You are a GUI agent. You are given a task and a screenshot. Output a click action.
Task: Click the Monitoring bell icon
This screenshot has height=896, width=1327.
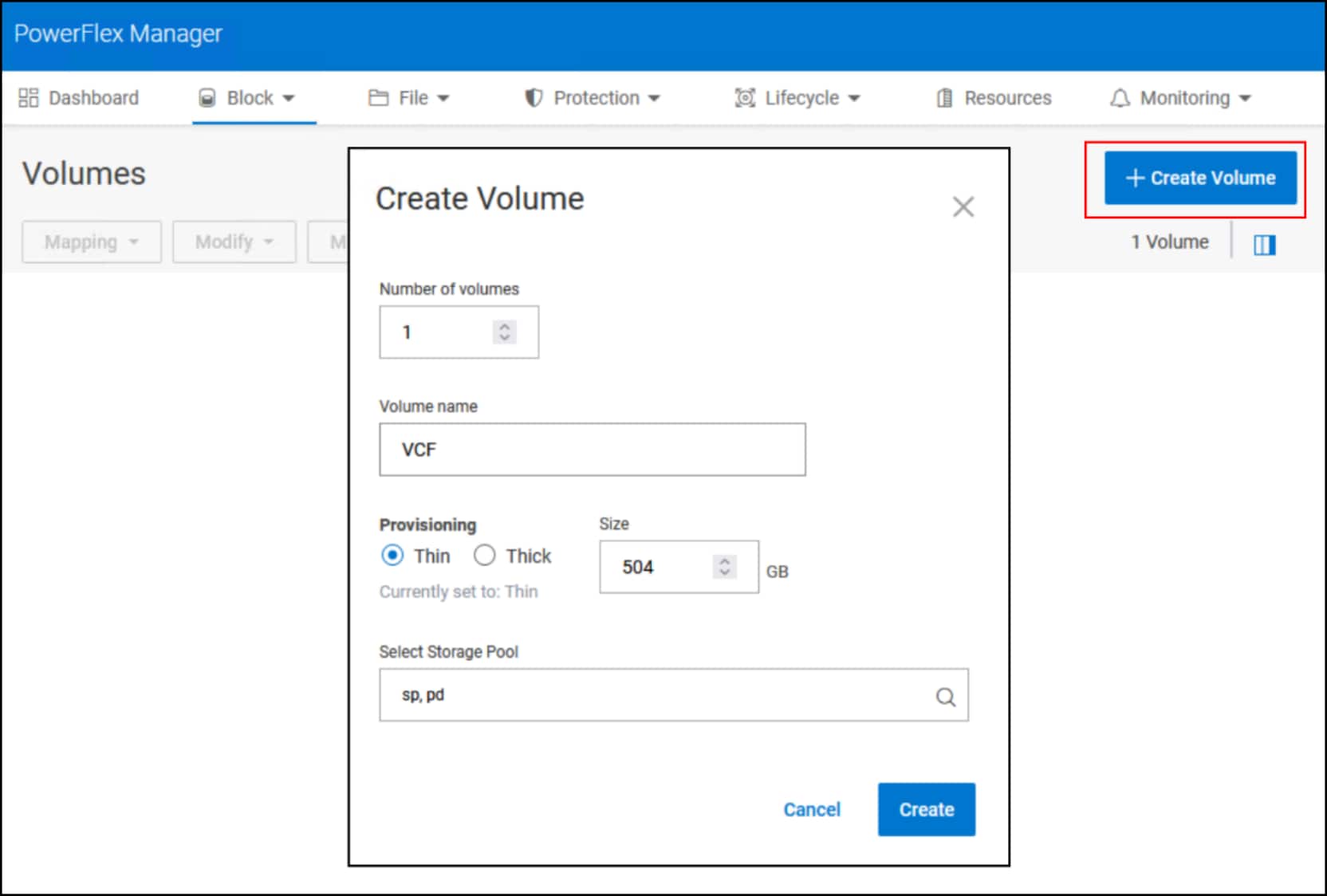(1120, 97)
